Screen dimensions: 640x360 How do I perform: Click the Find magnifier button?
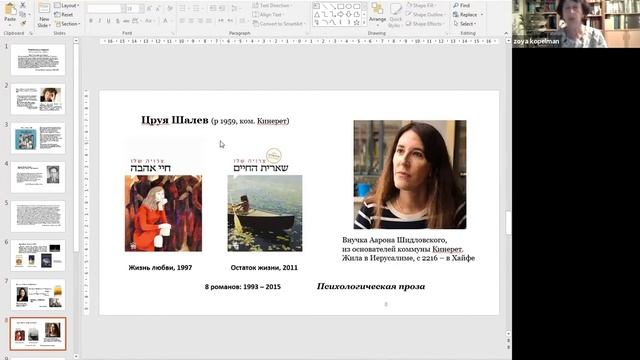click(461, 5)
